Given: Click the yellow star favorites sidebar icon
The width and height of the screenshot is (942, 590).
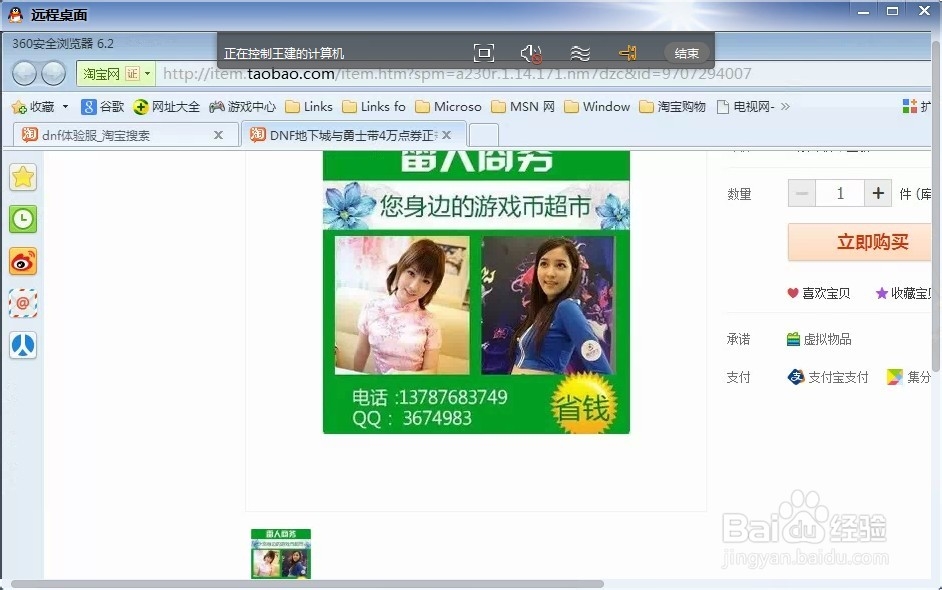Looking at the screenshot, I should [x=23, y=177].
